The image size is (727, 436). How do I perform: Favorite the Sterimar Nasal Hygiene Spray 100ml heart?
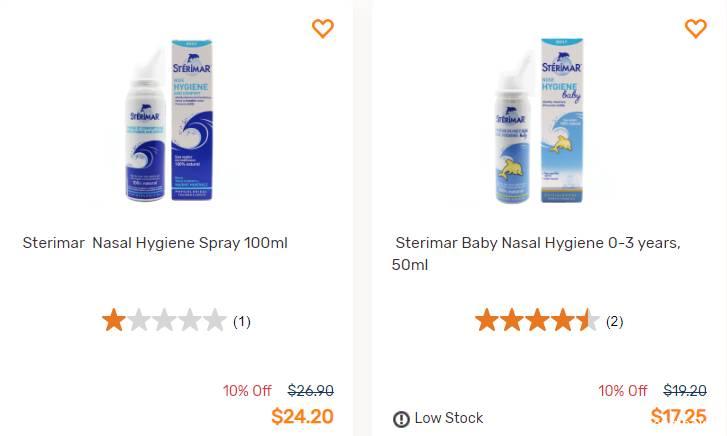pyautogui.click(x=323, y=29)
